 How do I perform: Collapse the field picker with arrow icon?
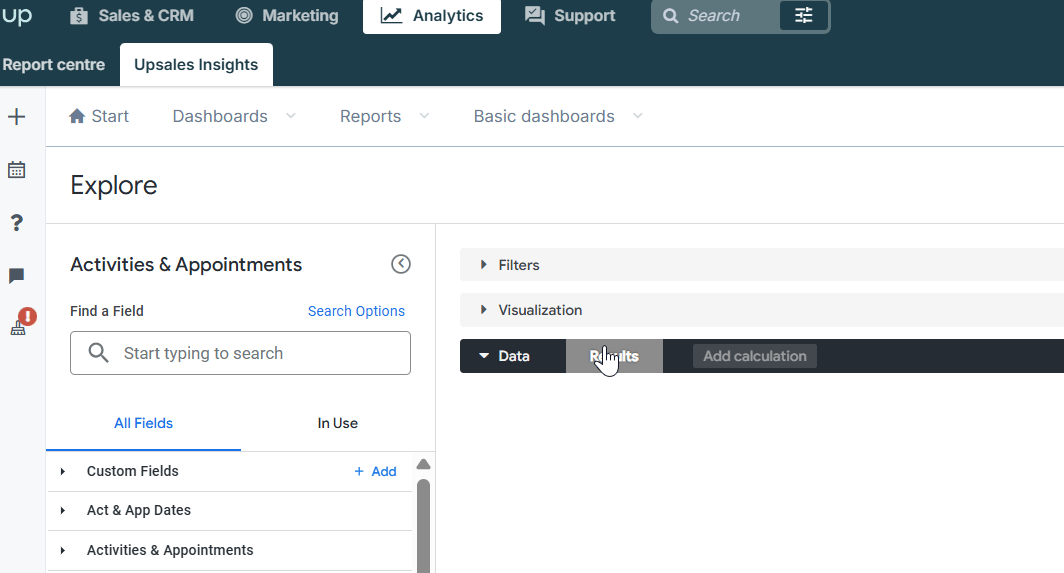[401, 264]
